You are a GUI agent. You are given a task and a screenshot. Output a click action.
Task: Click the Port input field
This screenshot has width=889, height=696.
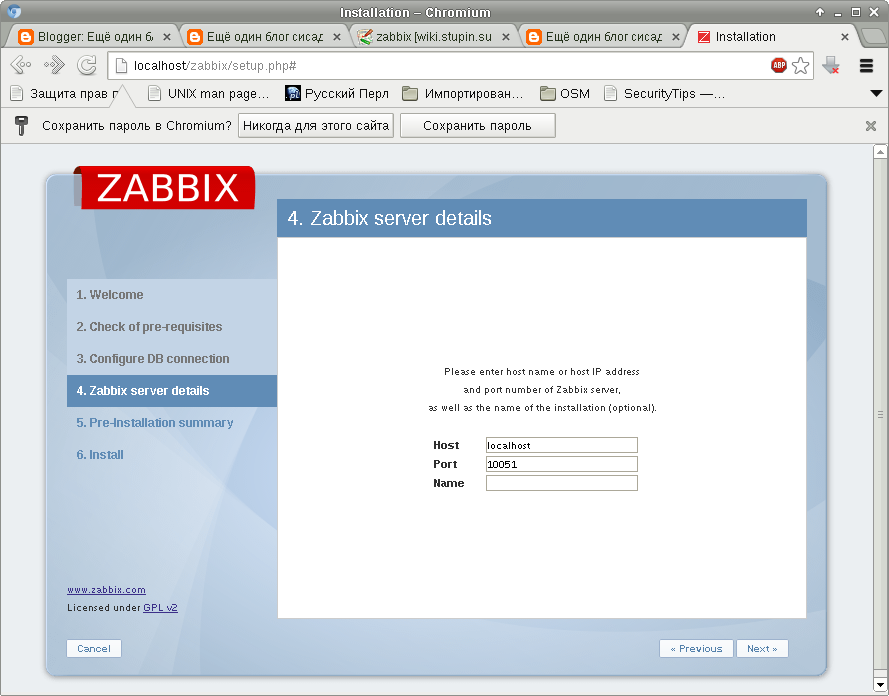click(561, 464)
